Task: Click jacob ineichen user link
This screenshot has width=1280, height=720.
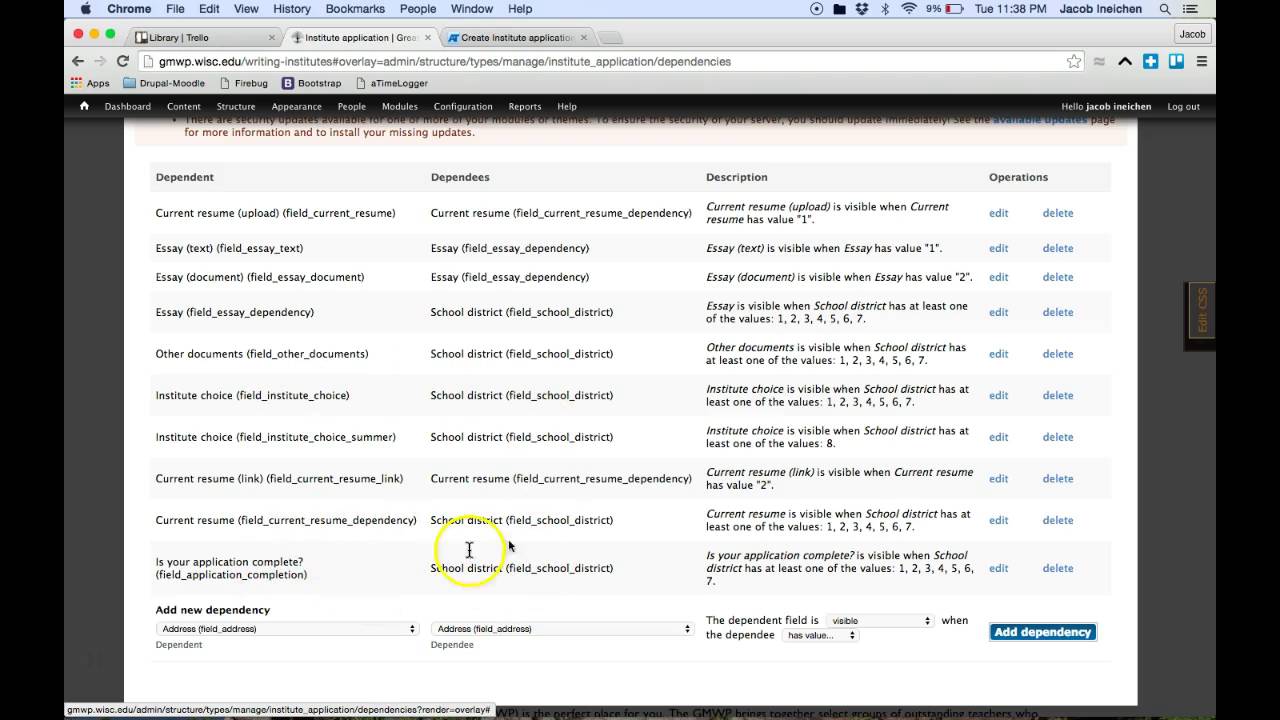Action: (1118, 106)
